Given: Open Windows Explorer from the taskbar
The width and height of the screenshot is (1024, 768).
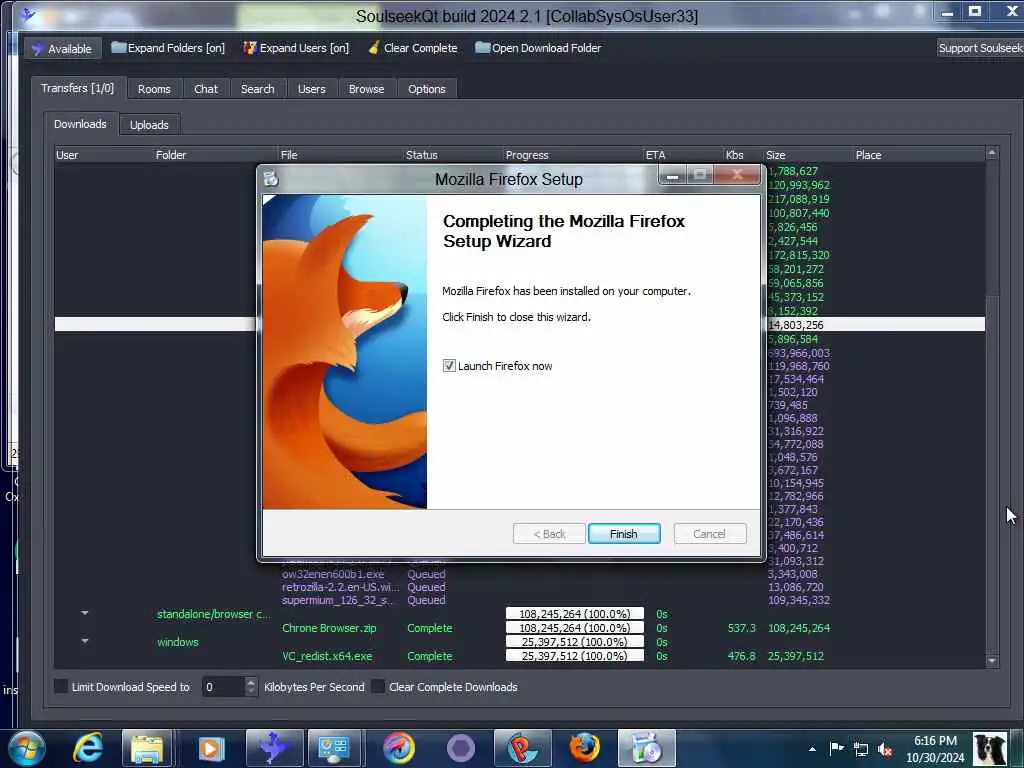Looking at the screenshot, I should click(x=147, y=748).
